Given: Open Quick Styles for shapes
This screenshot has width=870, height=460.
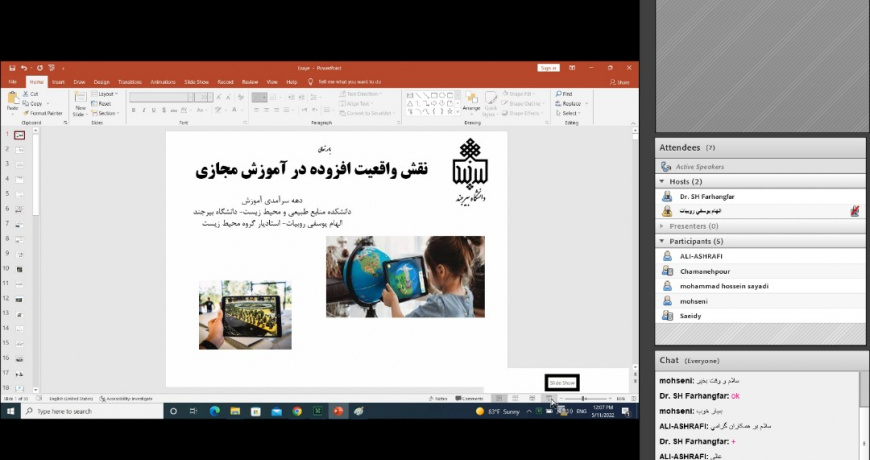Looking at the screenshot, I should [x=490, y=103].
